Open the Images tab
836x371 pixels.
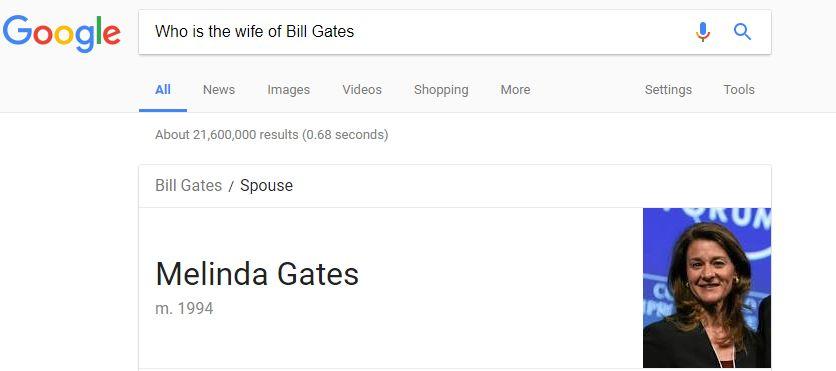coord(288,90)
